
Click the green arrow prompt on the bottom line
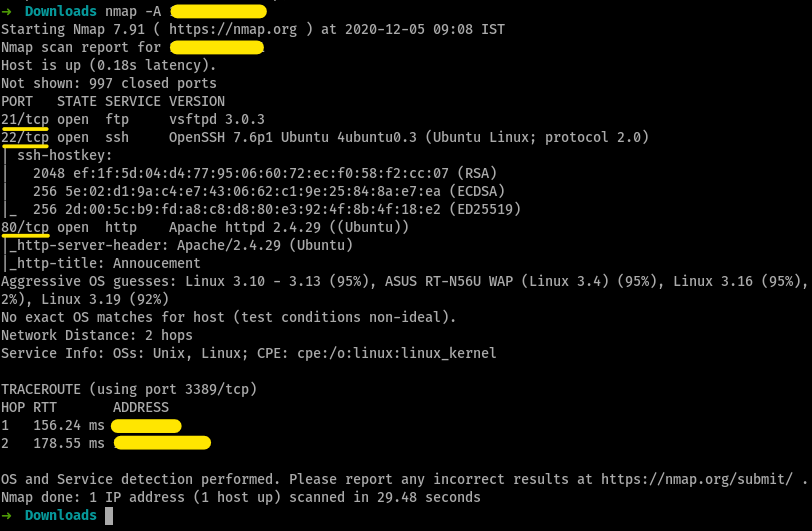pos(7,515)
